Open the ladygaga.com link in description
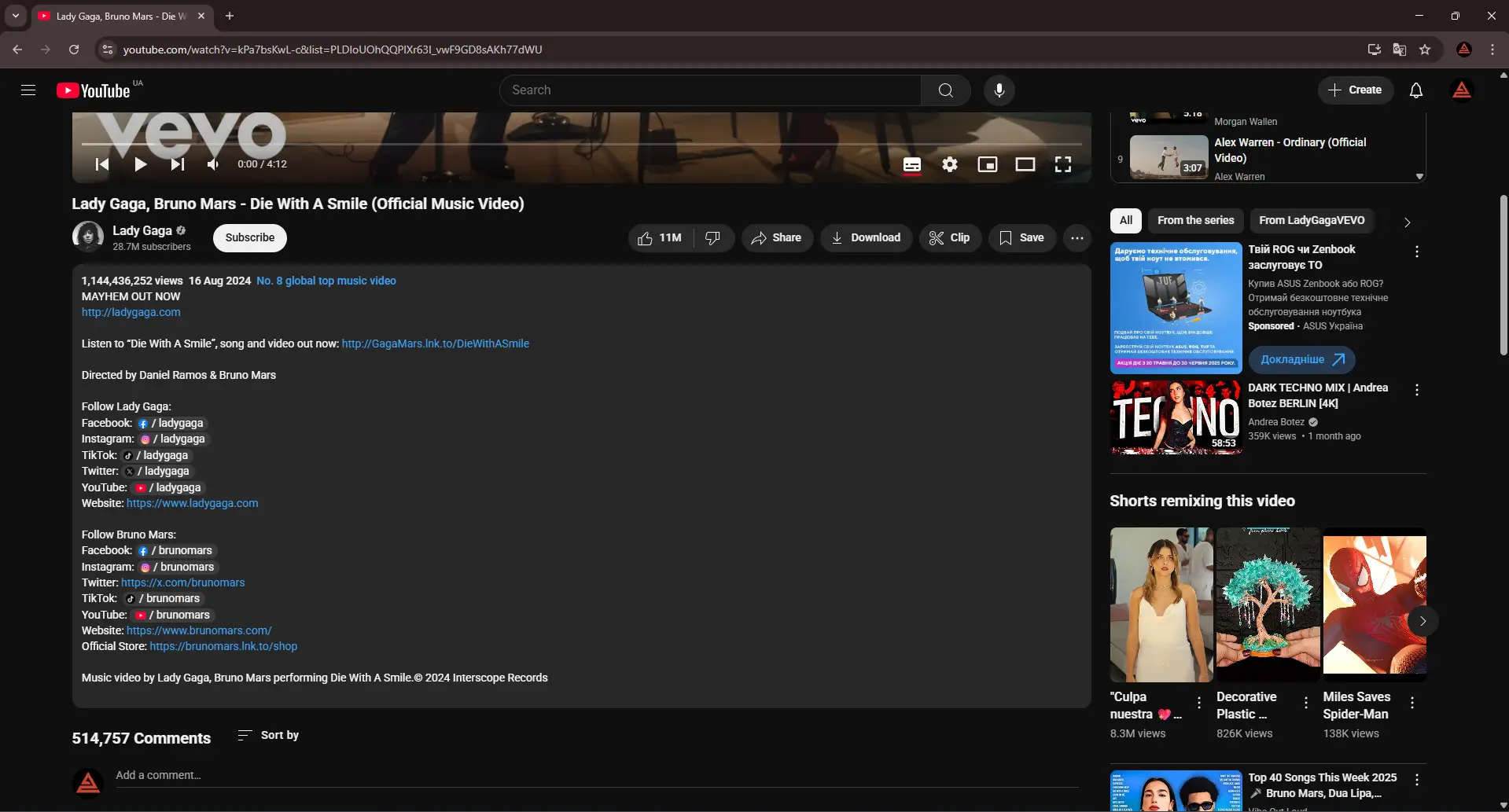Image resolution: width=1509 pixels, height=812 pixels. (131, 312)
